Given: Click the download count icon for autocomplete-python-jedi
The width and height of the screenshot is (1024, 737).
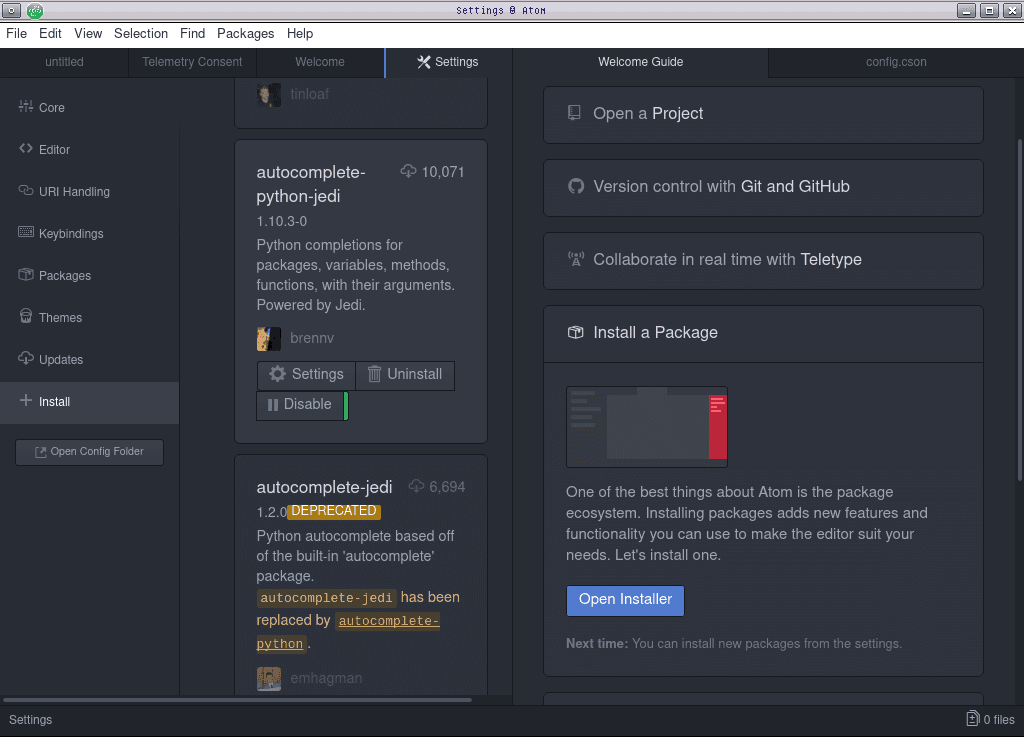Looking at the screenshot, I should click(x=408, y=171).
